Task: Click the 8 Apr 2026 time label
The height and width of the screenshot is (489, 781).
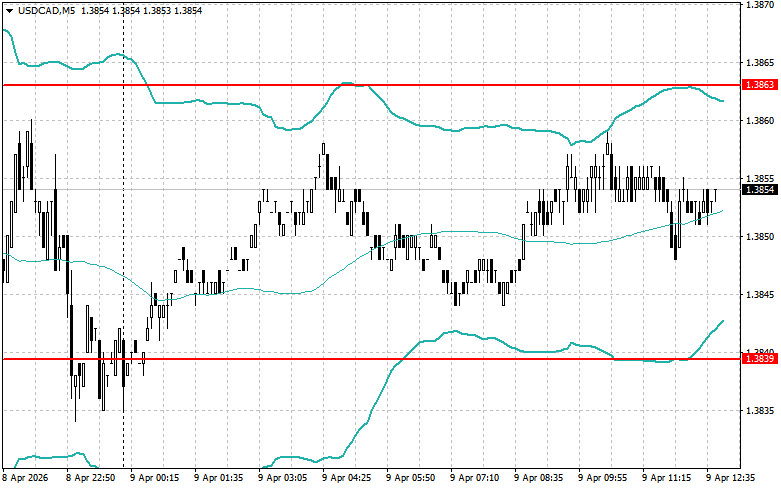Action: [25, 478]
